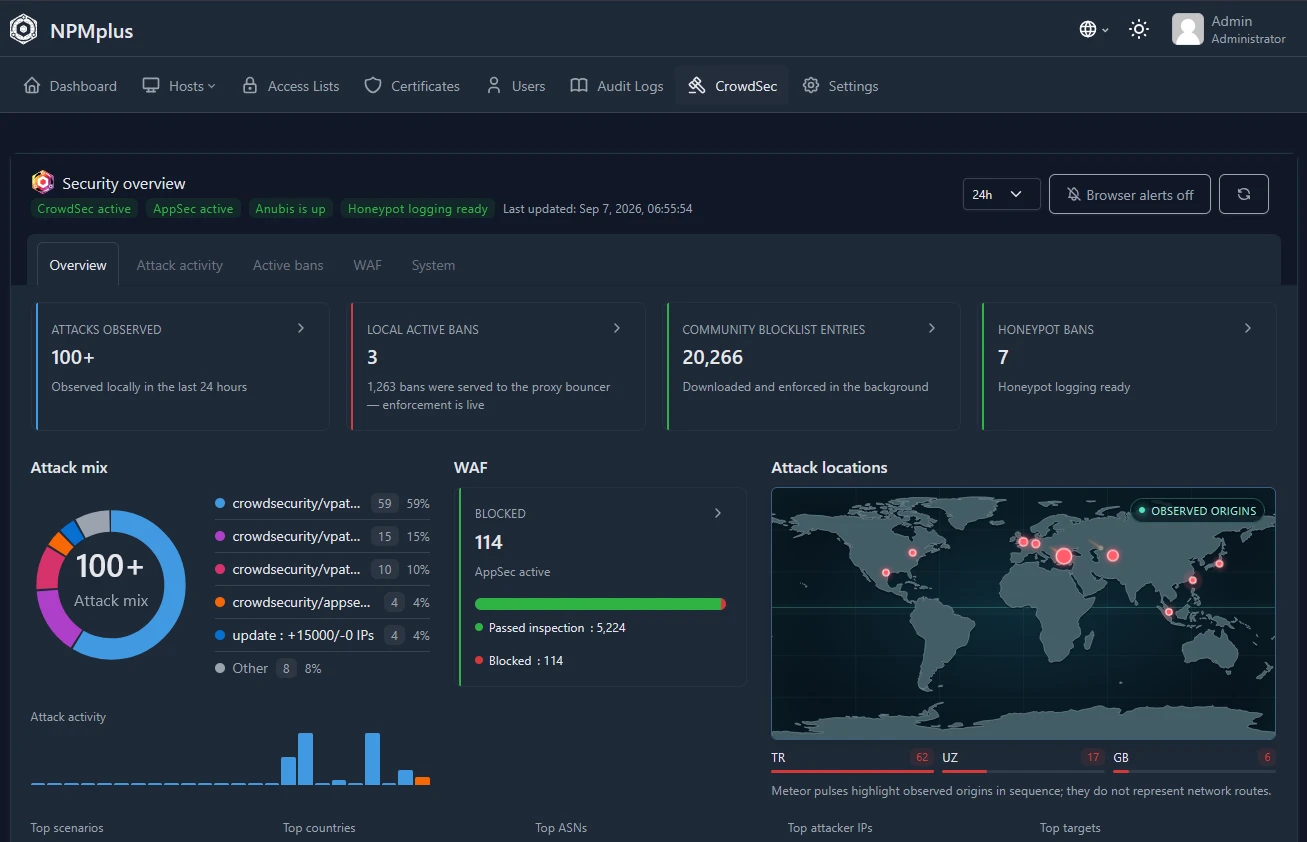
Task: Click Honeypot logging ready badge
Action: [x=418, y=209]
